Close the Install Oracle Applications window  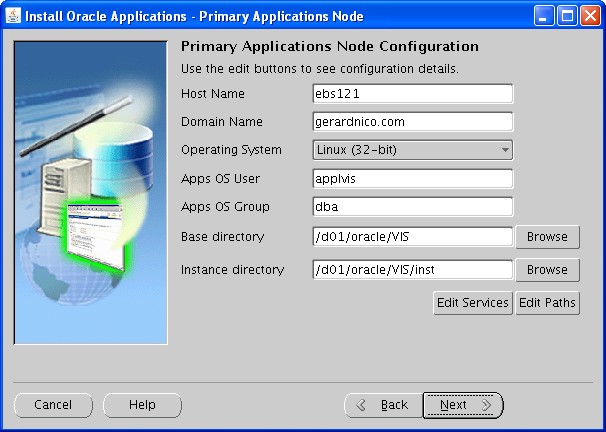[590, 16]
